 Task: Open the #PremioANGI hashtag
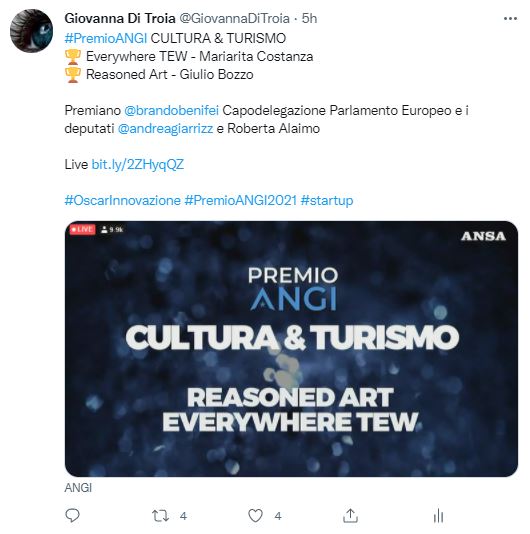pyautogui.click(x=106, y=38)
